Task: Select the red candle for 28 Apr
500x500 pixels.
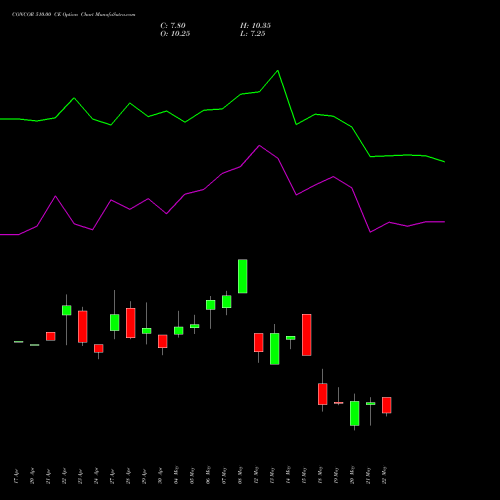Action: [x=131, y=323]
